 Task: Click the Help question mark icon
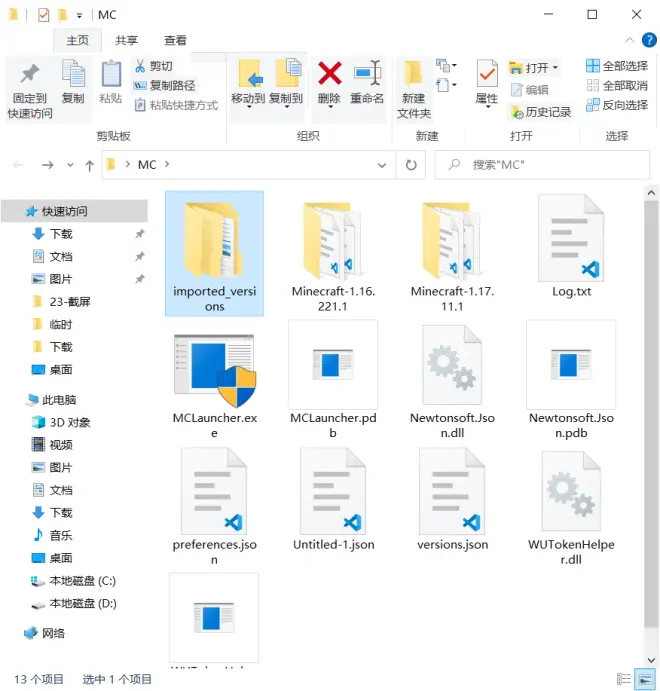click(x=649, y=40)
